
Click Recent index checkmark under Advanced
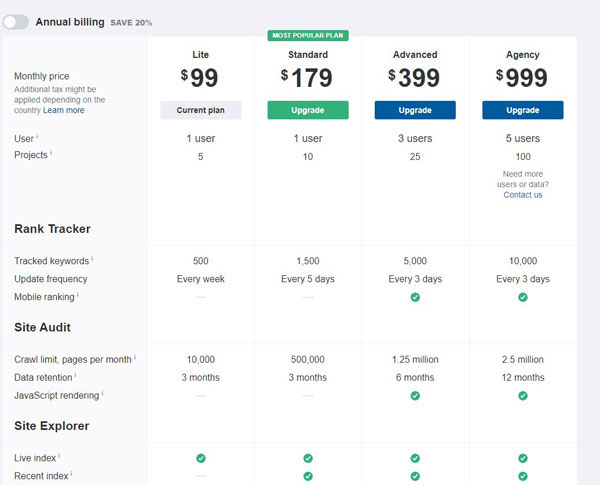tap(415, 476)
